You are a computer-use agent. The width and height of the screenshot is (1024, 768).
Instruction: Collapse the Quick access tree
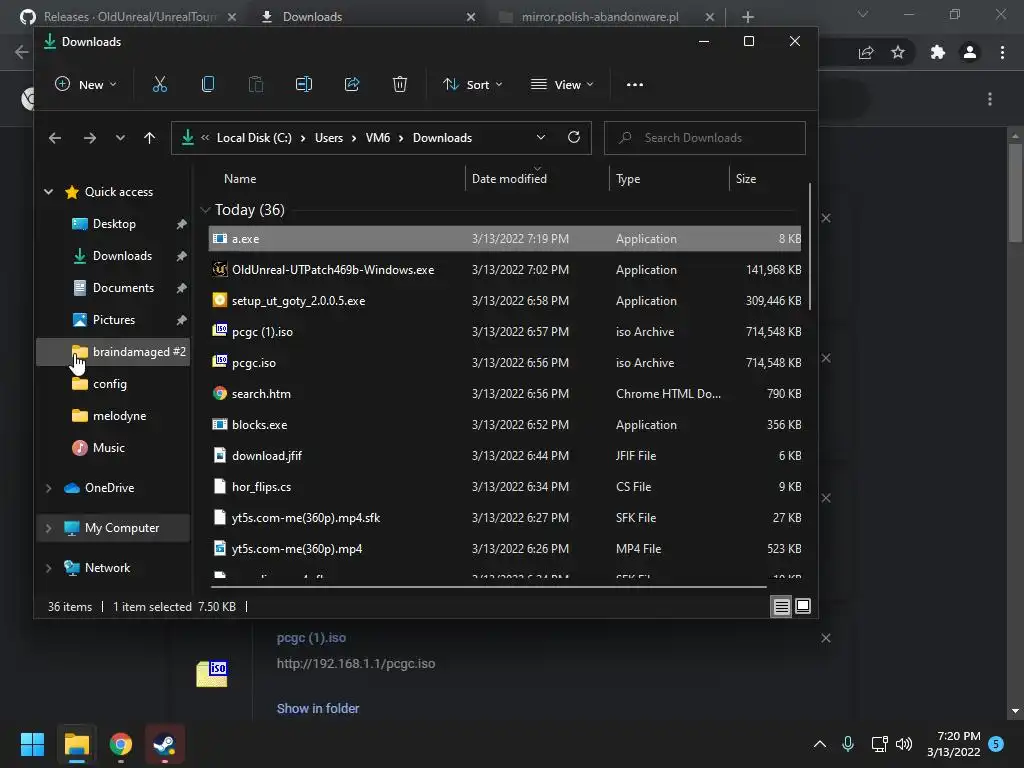click(48, 191)
